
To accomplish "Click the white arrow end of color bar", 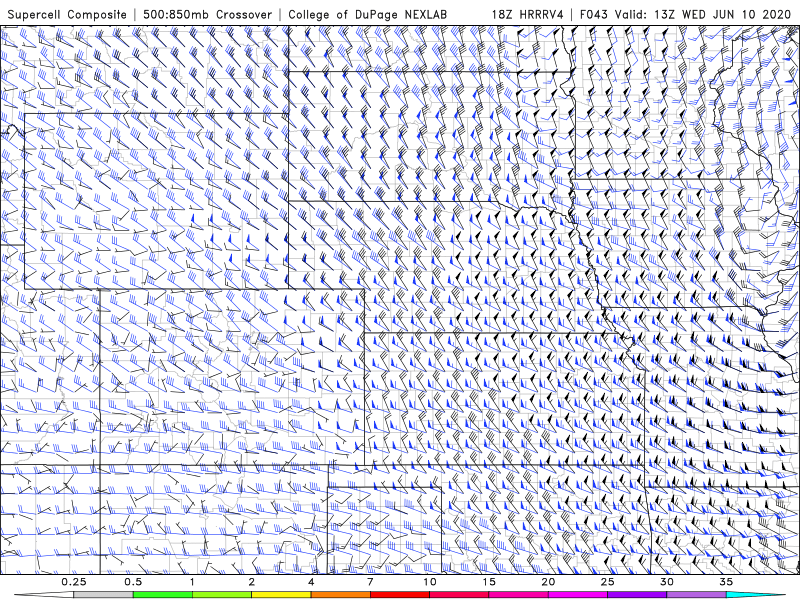I will pyautogui.click(x=46, y=595).
